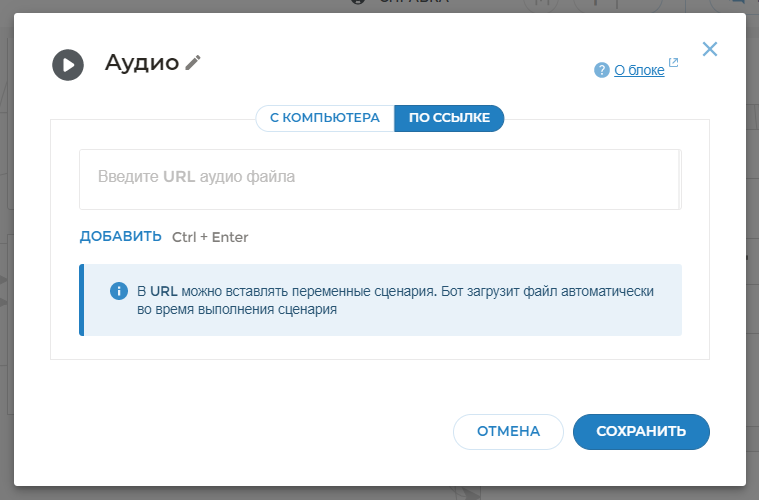This screenshot has width=759, height=500.
Task: Select the По ссылке tab
Action: pos(449,118)
